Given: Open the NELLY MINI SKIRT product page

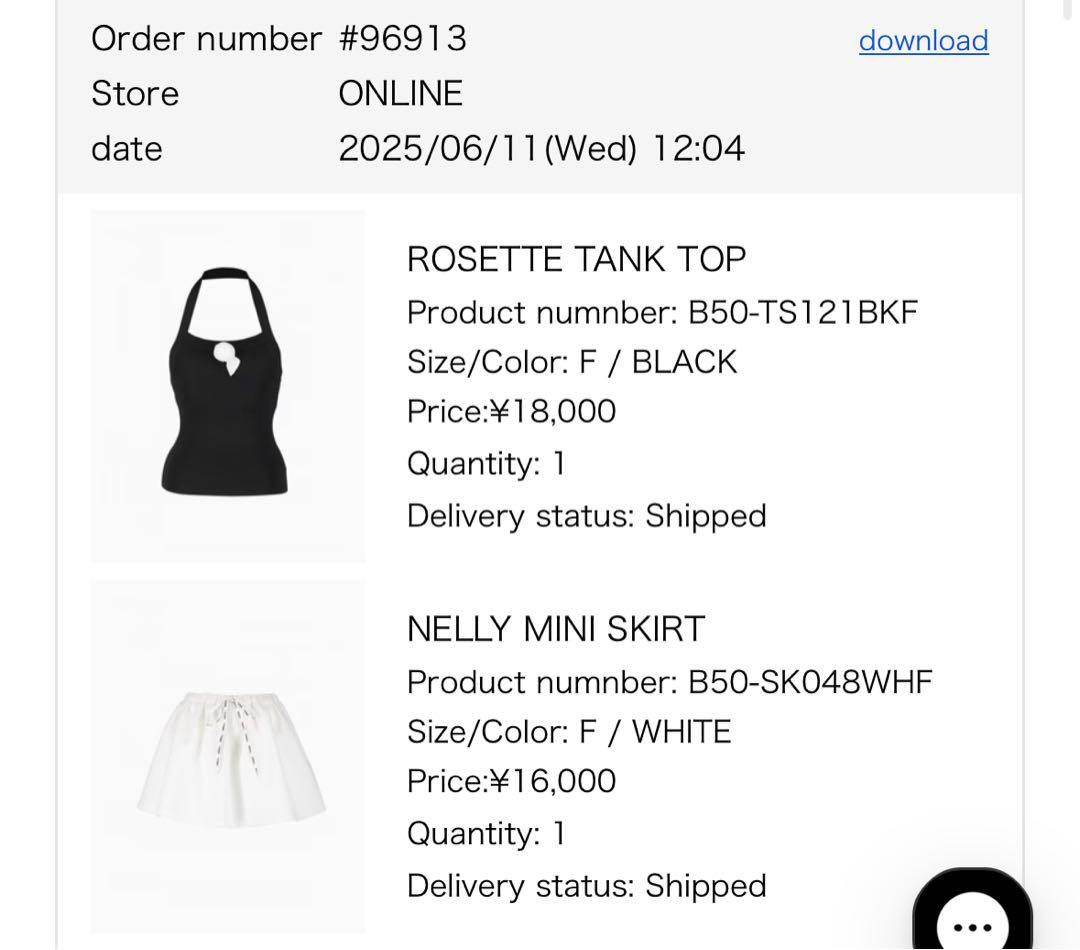Looking at the screenshot, I should pos(555,629).
